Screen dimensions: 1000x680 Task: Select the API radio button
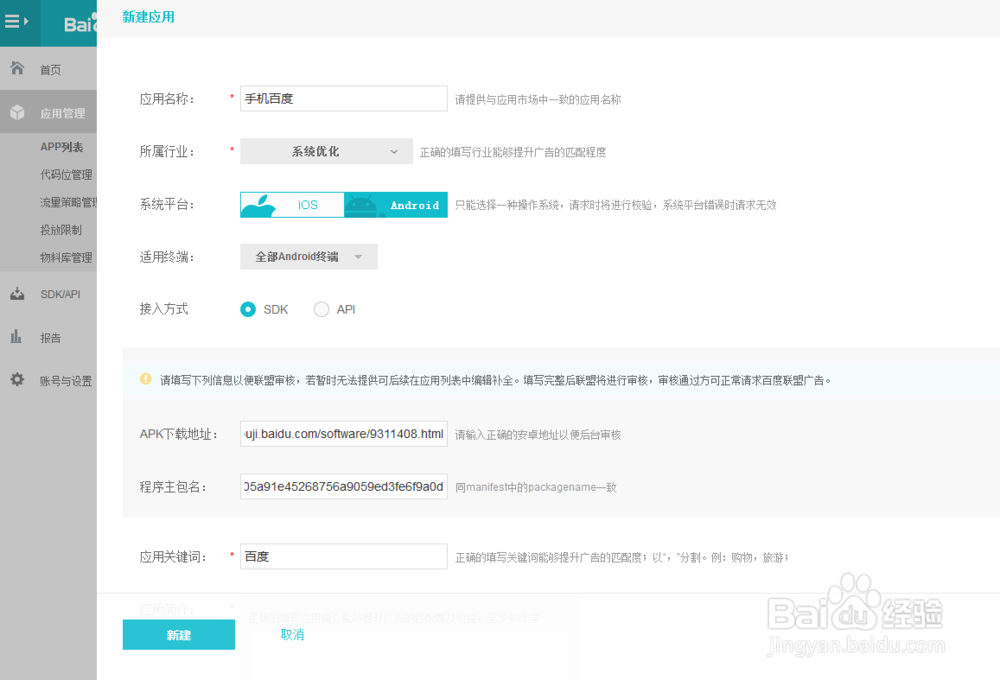pyautogui.click(x=319, y=309)
